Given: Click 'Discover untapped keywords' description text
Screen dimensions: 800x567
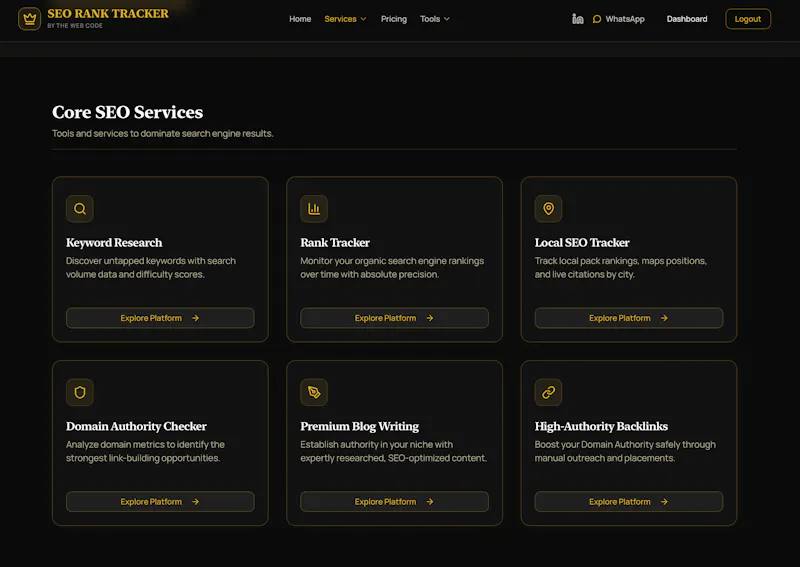Looking at the screenshot, I should pos(151,267).
